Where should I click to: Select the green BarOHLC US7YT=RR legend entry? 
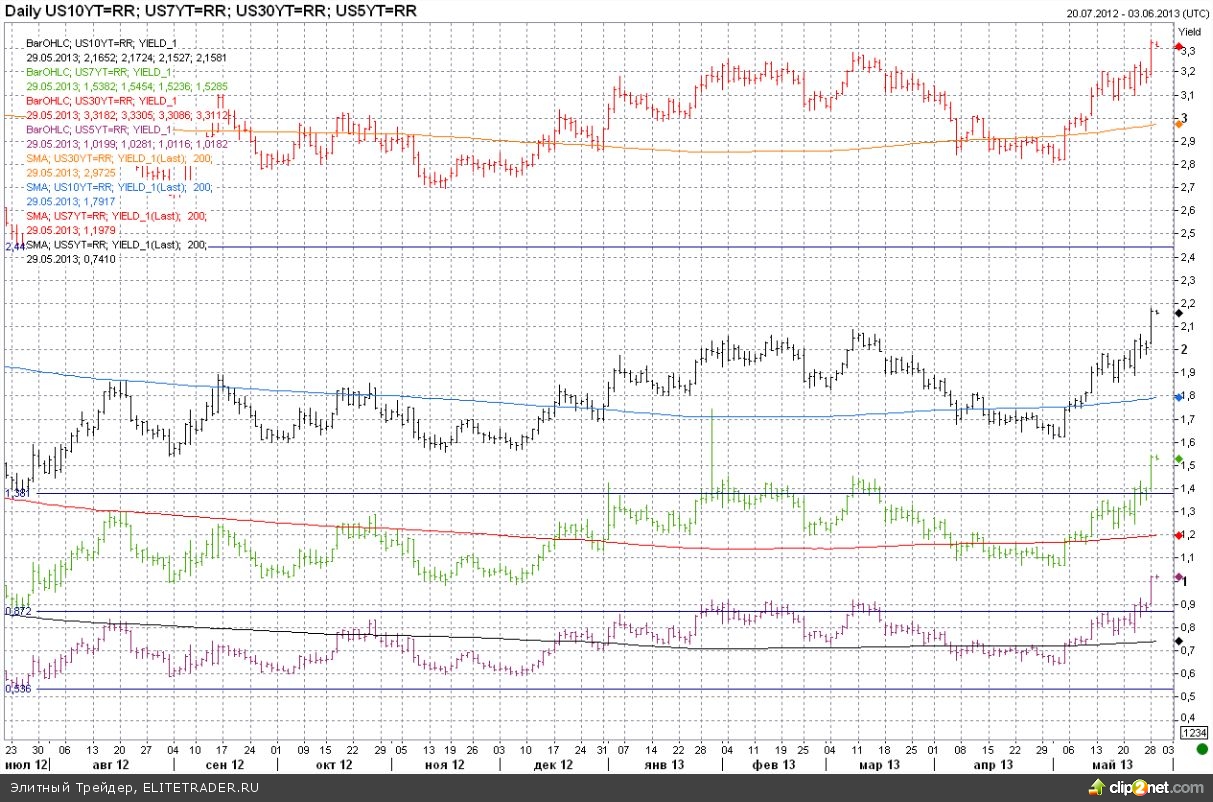click(x=99, y=73)
